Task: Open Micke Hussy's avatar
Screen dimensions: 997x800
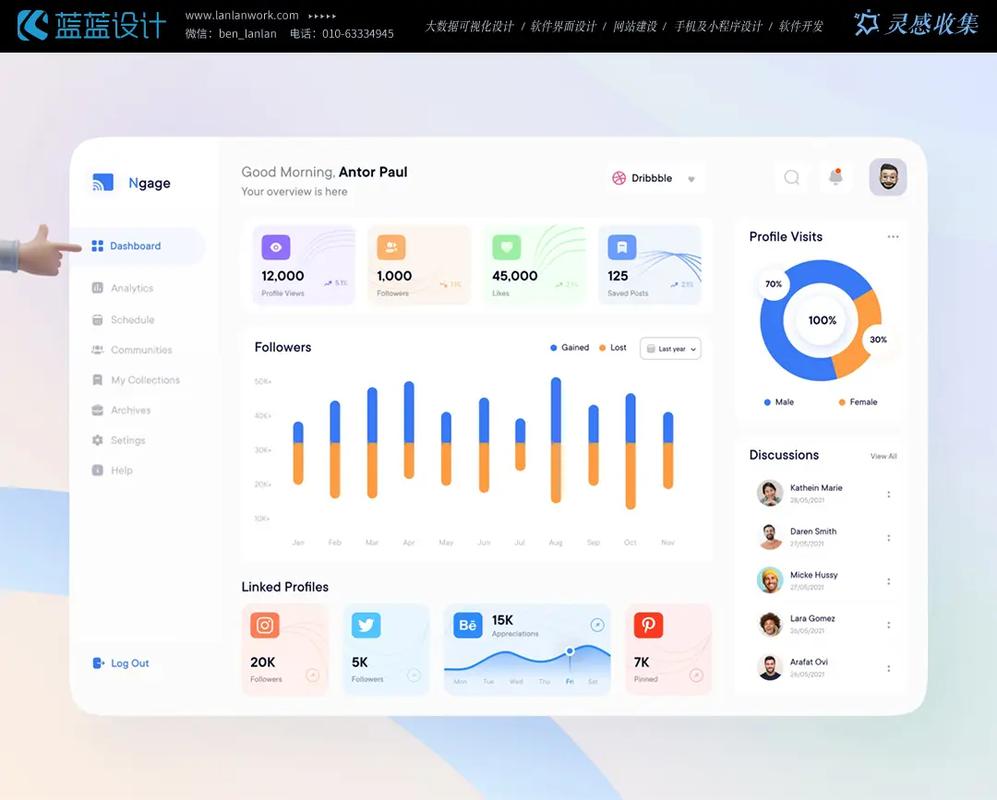Action: [x=770, y=580]
